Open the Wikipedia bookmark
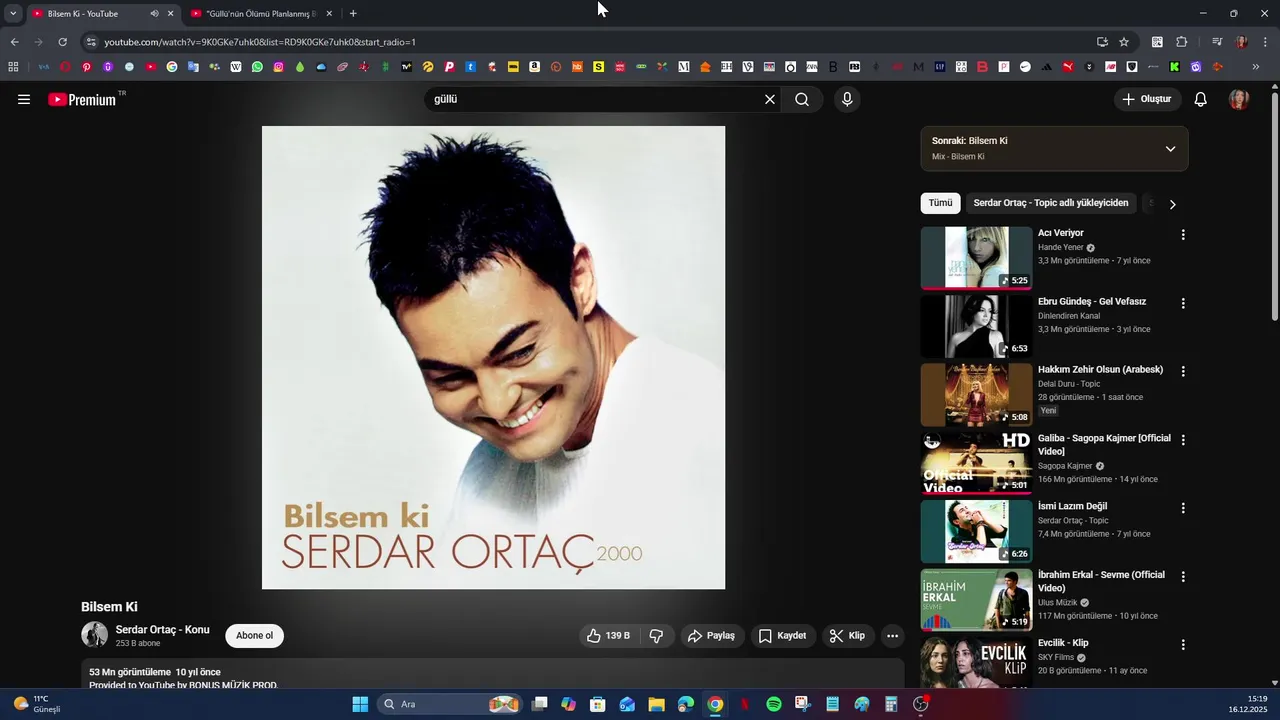Screen dimensions: 1280x720 pyautogui.click(x=236, y=67)
